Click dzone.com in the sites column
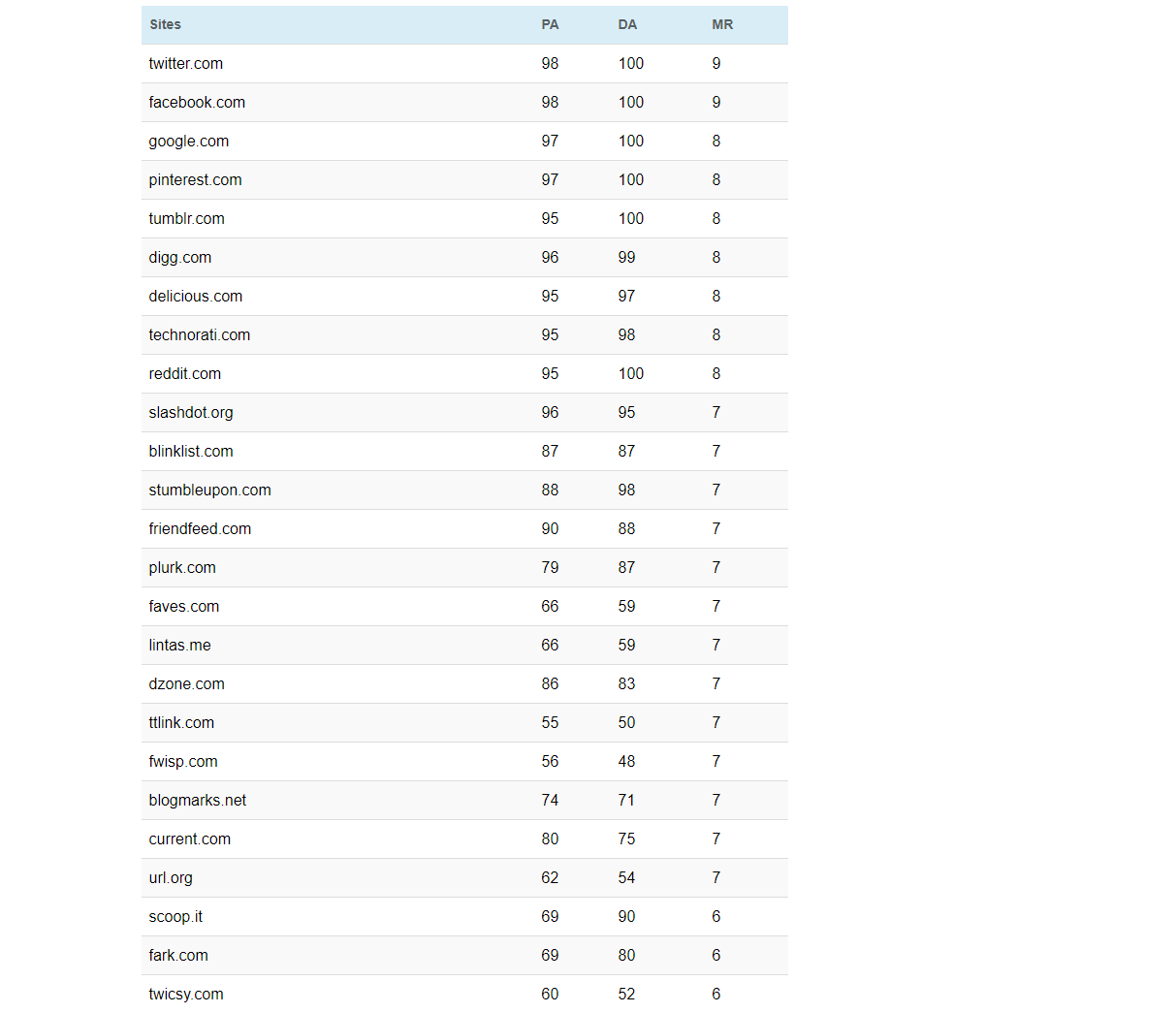1176x1013 pixels. click(186, 683)
